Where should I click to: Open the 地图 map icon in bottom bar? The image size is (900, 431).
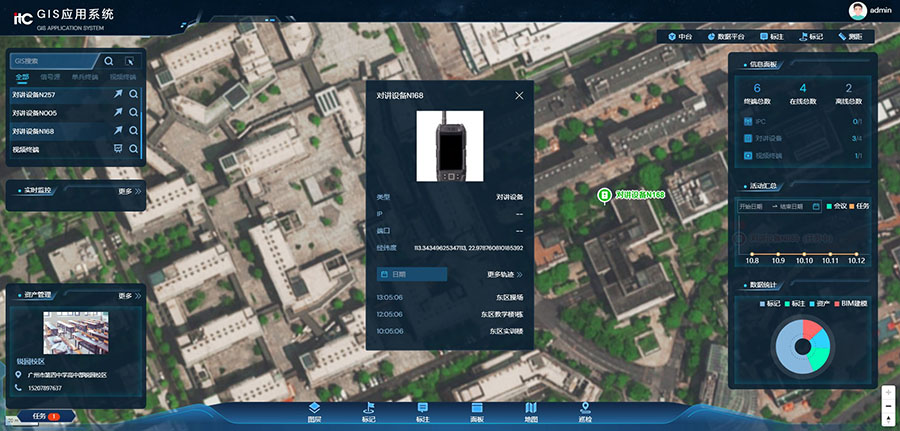(x=531, y=409)
